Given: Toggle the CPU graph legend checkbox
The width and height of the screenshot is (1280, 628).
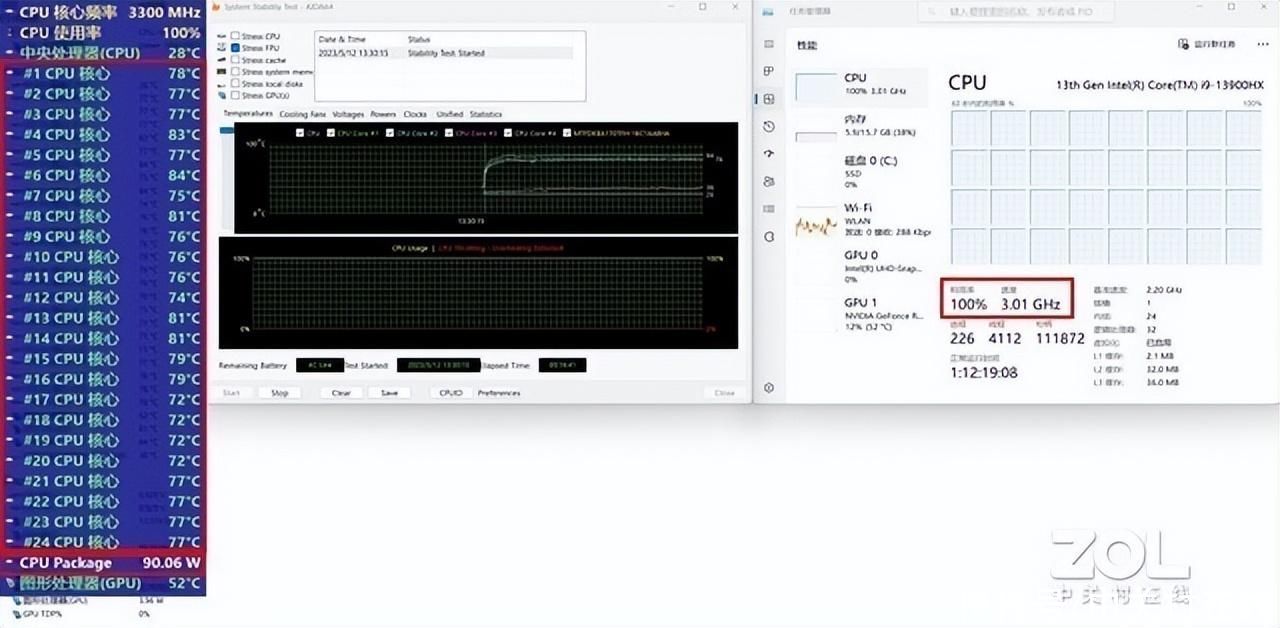Looking at the screenshot, I should pos(300,132).
